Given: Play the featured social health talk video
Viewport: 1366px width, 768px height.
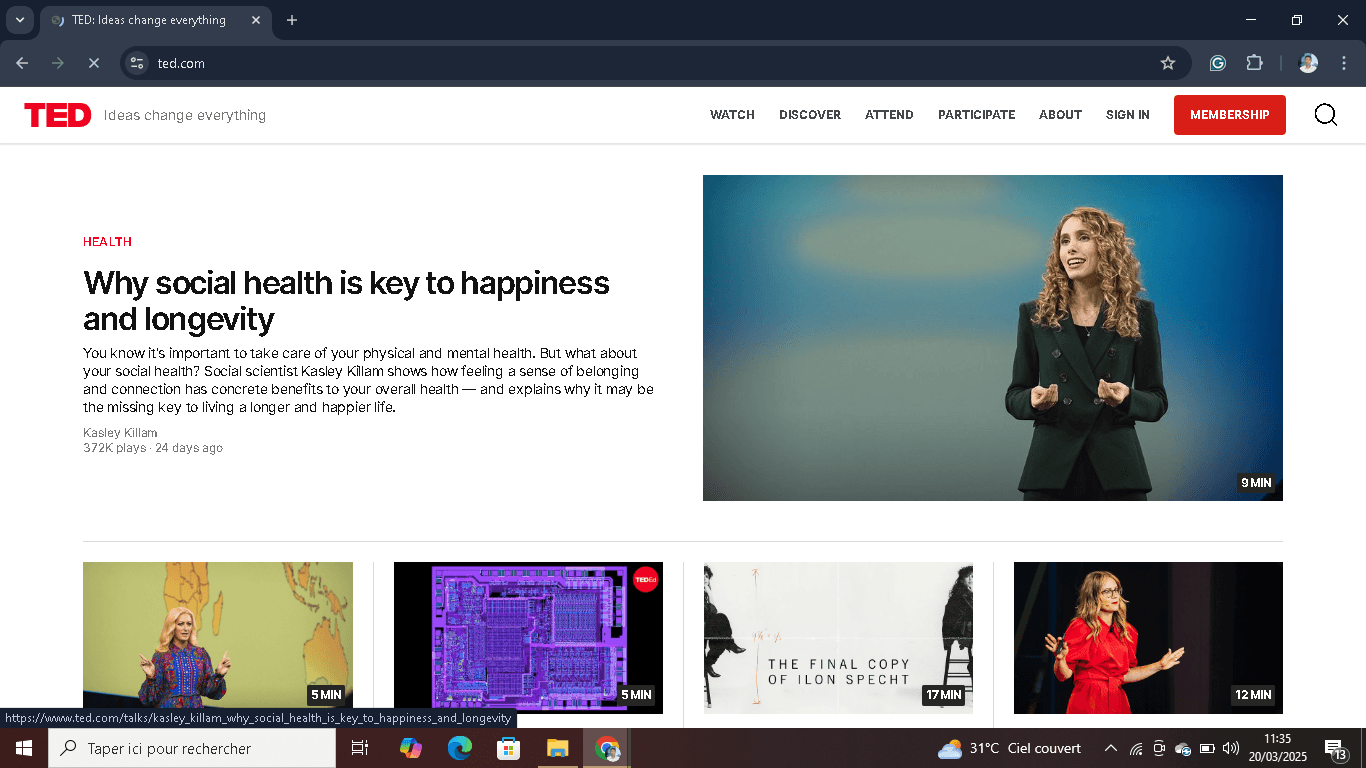Looking at the screenshot, I should [992, 338].
